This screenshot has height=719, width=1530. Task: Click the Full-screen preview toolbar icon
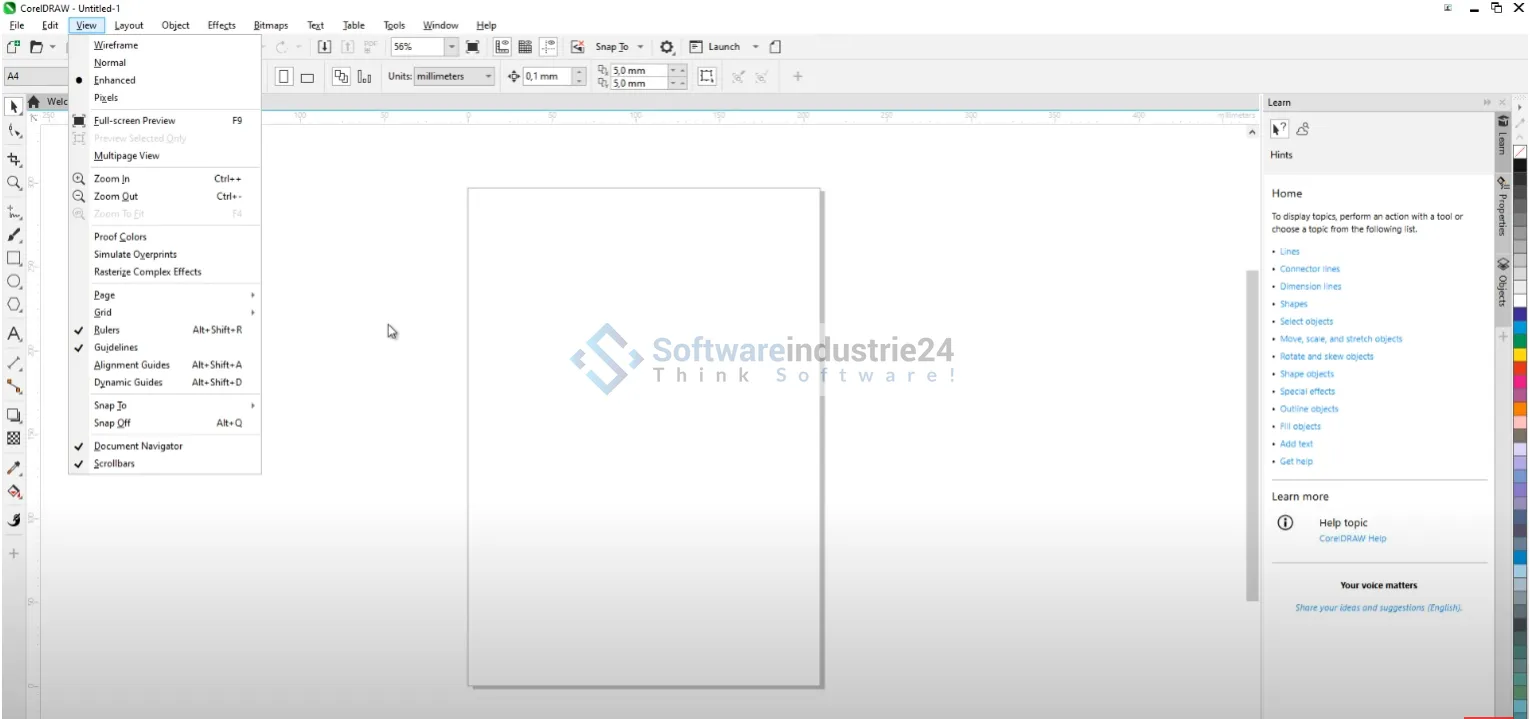coord(473,47)
